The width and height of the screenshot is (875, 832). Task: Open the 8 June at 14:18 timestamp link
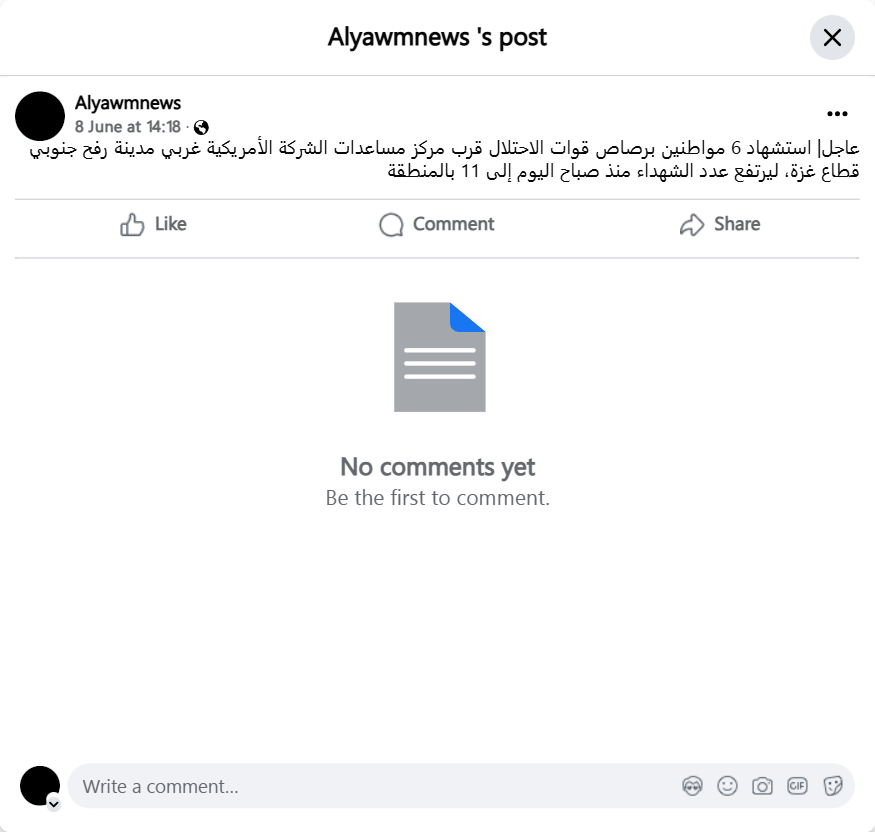(x=128, y=127)
